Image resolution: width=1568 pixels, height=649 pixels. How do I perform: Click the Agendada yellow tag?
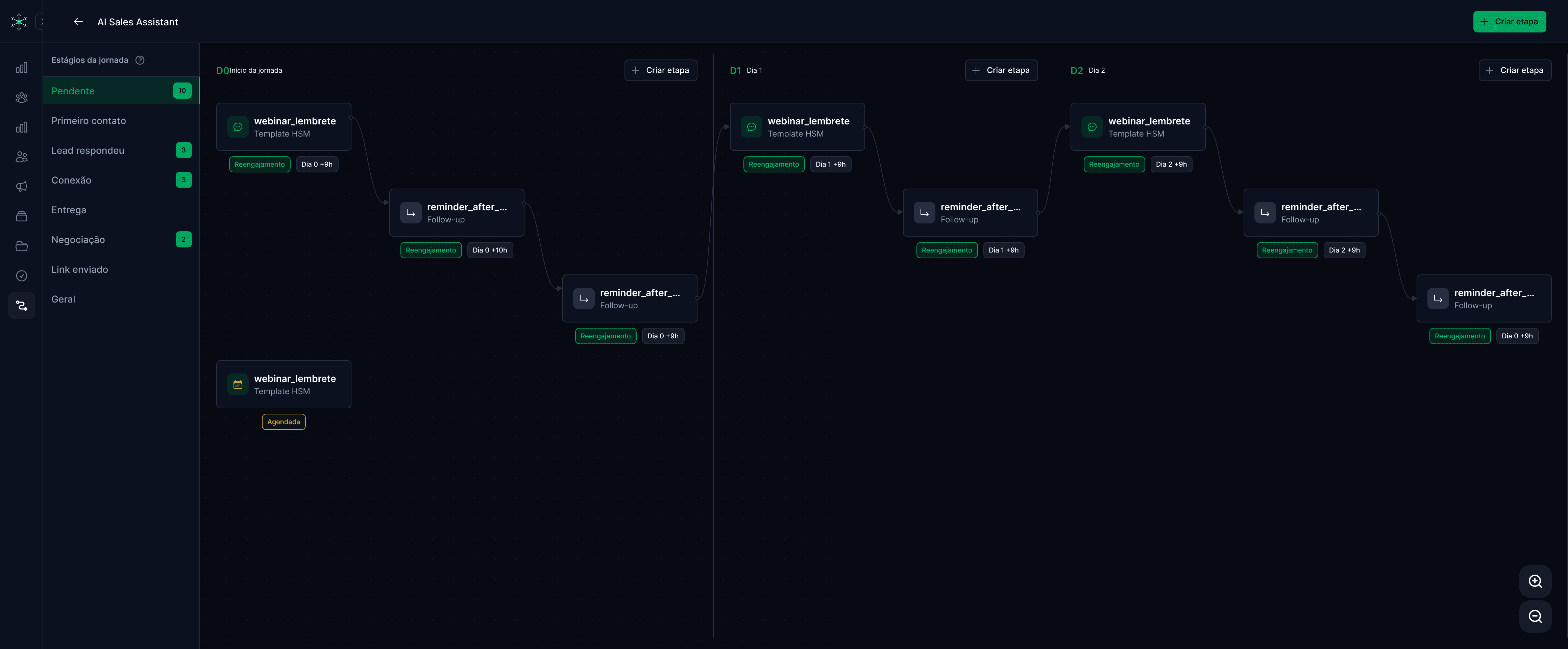pyautogui.click(x=284, y=422)
